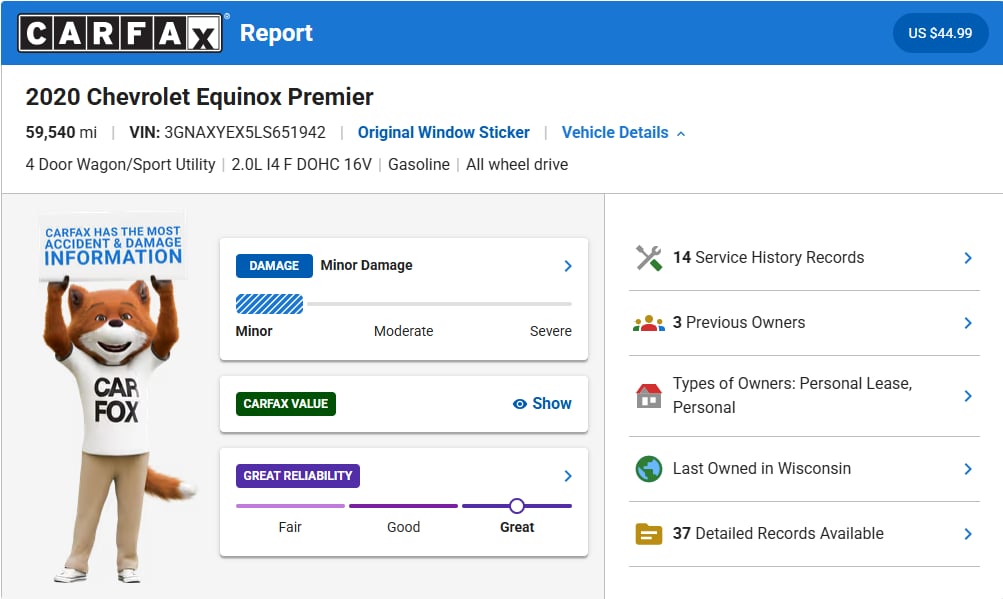The width and height of the screenshot is (1003, 599).
Task: Open 37 Detailed Records Available row
Action: (x=804, y=534)
